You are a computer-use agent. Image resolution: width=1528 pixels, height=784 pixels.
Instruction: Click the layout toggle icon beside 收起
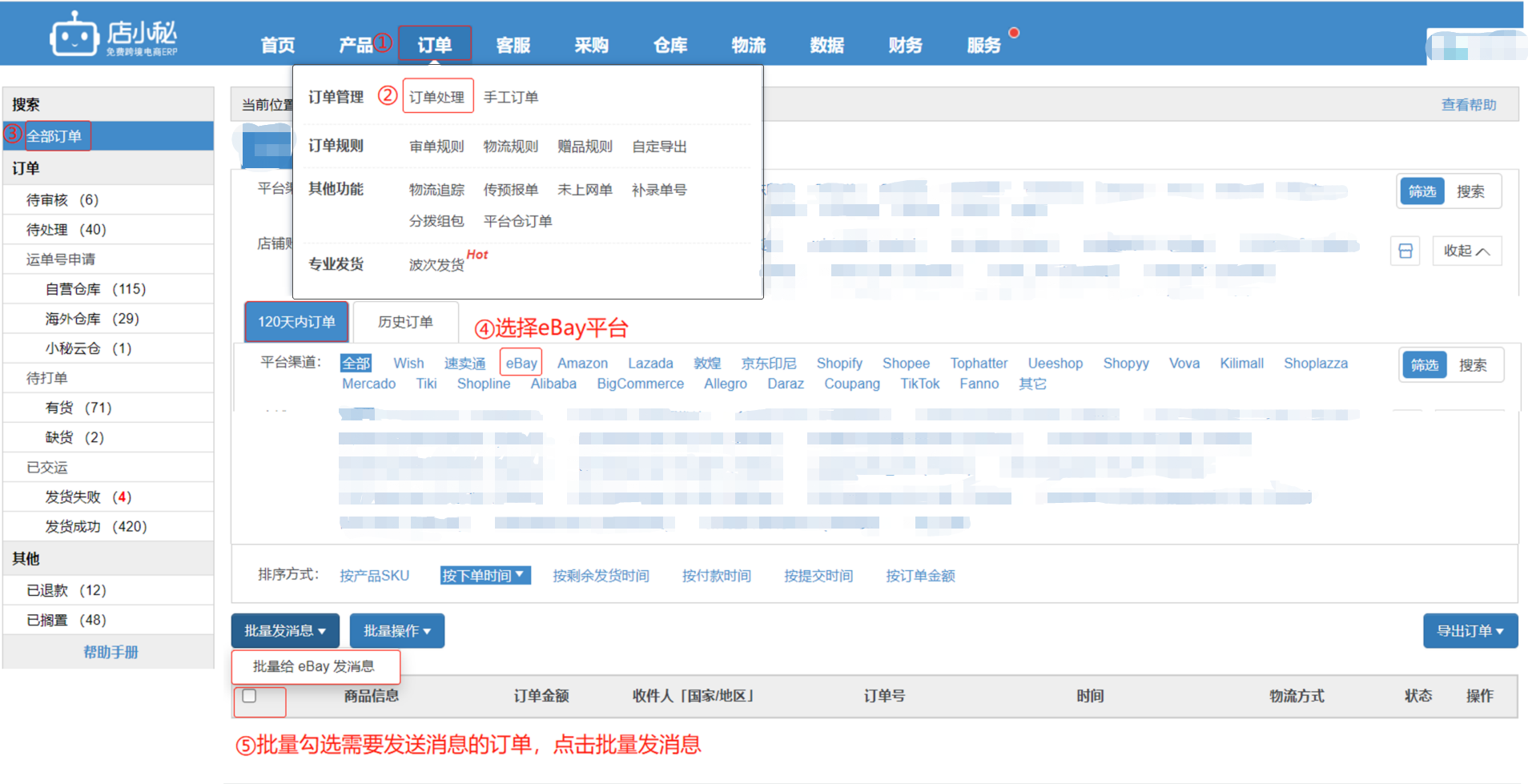[1405, 251]
